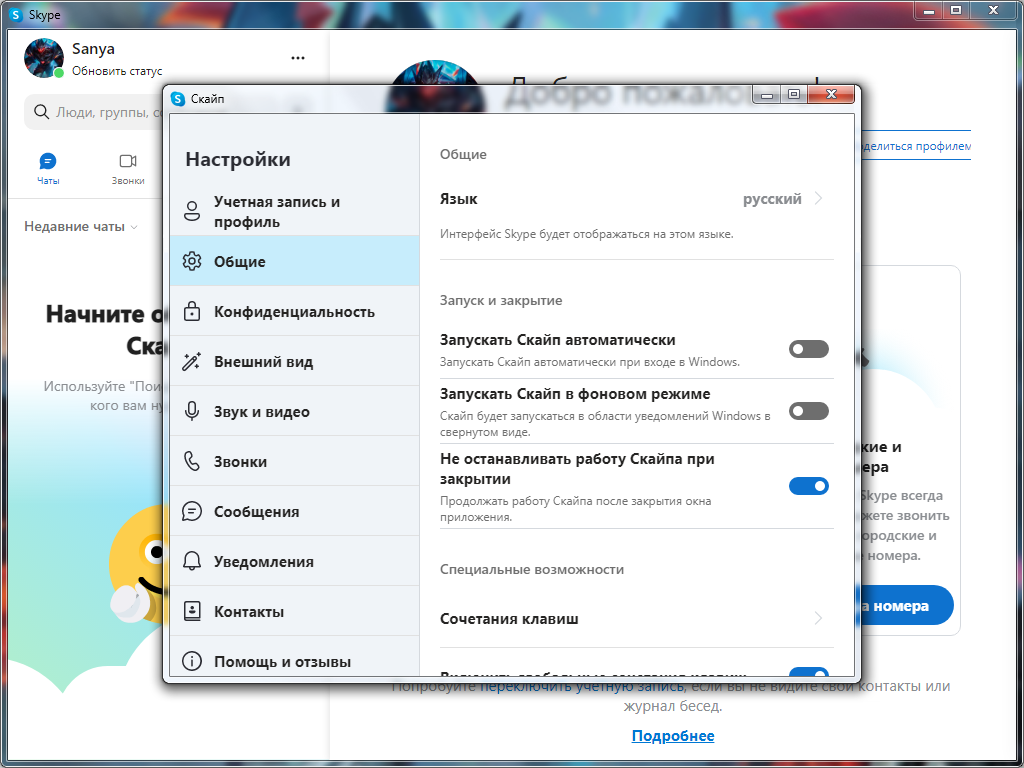
Task: Select the Звук и видео settings tab
Action: 295,411
